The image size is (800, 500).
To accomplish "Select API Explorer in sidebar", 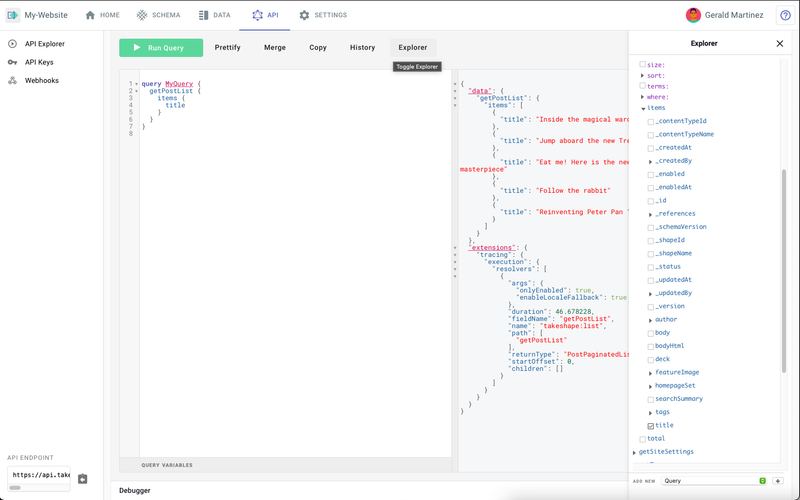I will pos(45,44).
